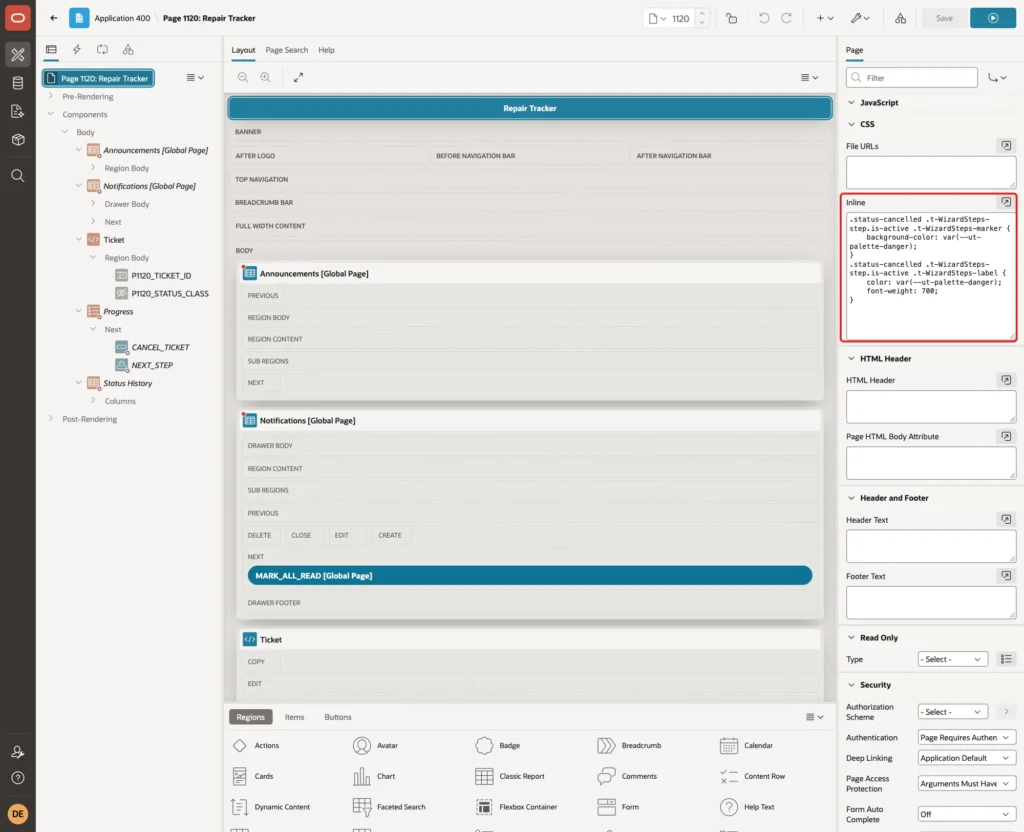
Task: Open the sidebar search magnifier
Action: [x=18, y=176]
